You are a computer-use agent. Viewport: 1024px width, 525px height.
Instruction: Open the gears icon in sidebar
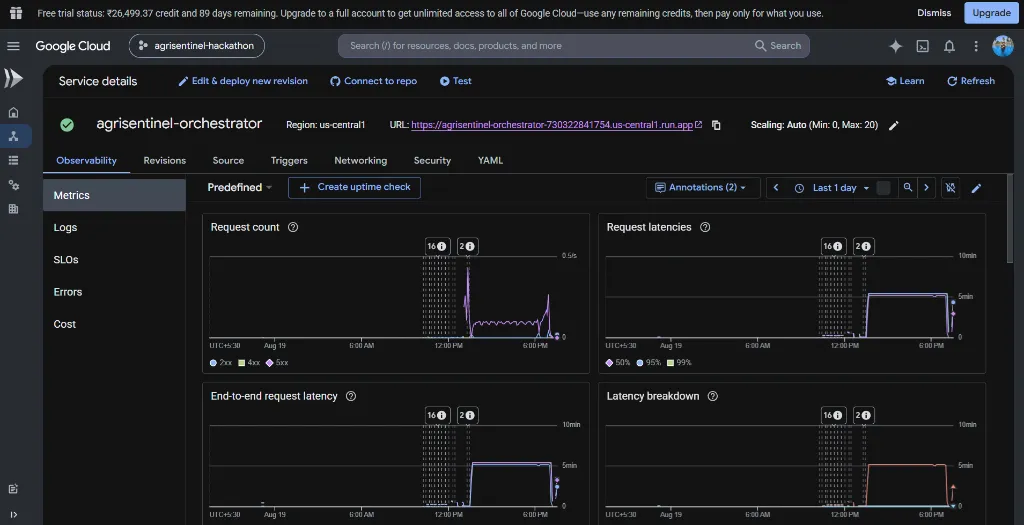tap(13, 185)
